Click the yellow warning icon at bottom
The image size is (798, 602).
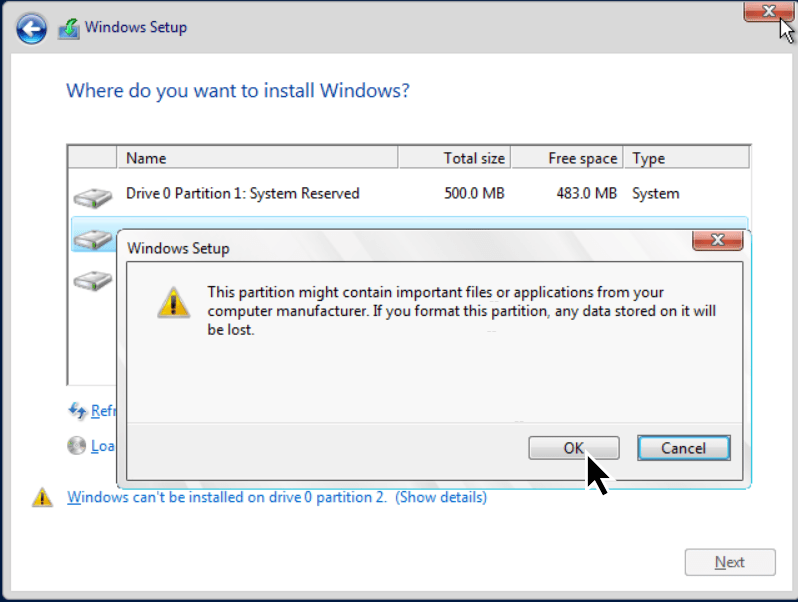click(42, 497)
